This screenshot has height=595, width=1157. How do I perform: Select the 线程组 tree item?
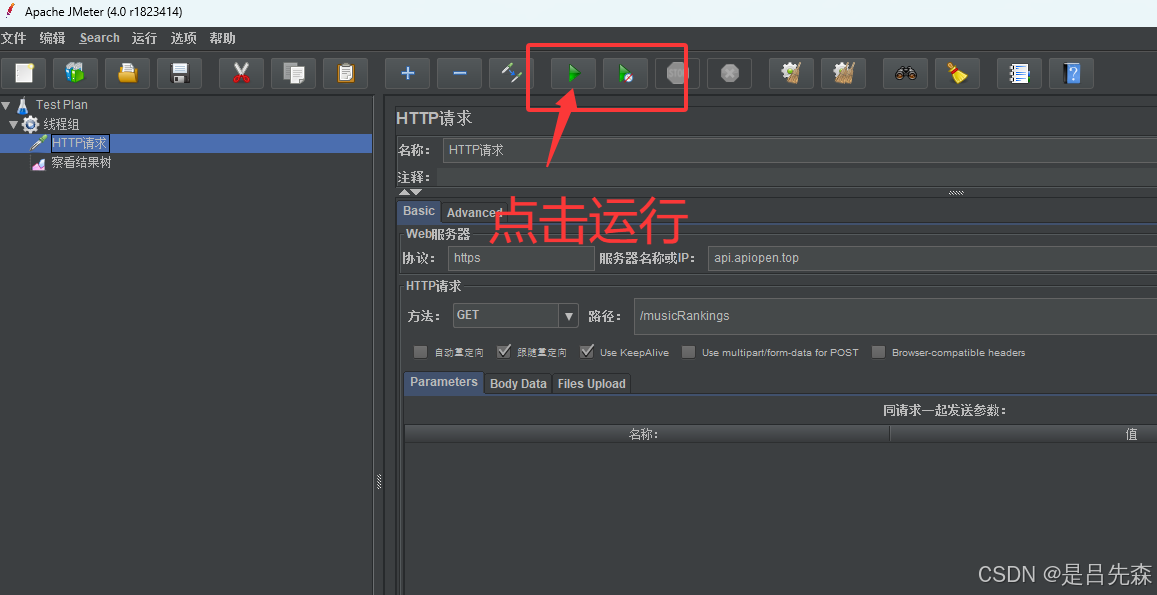(x=61, y=124)
